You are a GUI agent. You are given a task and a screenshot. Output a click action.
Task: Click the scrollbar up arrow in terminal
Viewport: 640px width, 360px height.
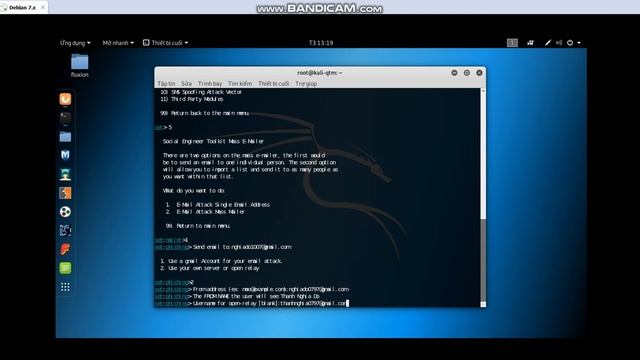tap(483, 91)
